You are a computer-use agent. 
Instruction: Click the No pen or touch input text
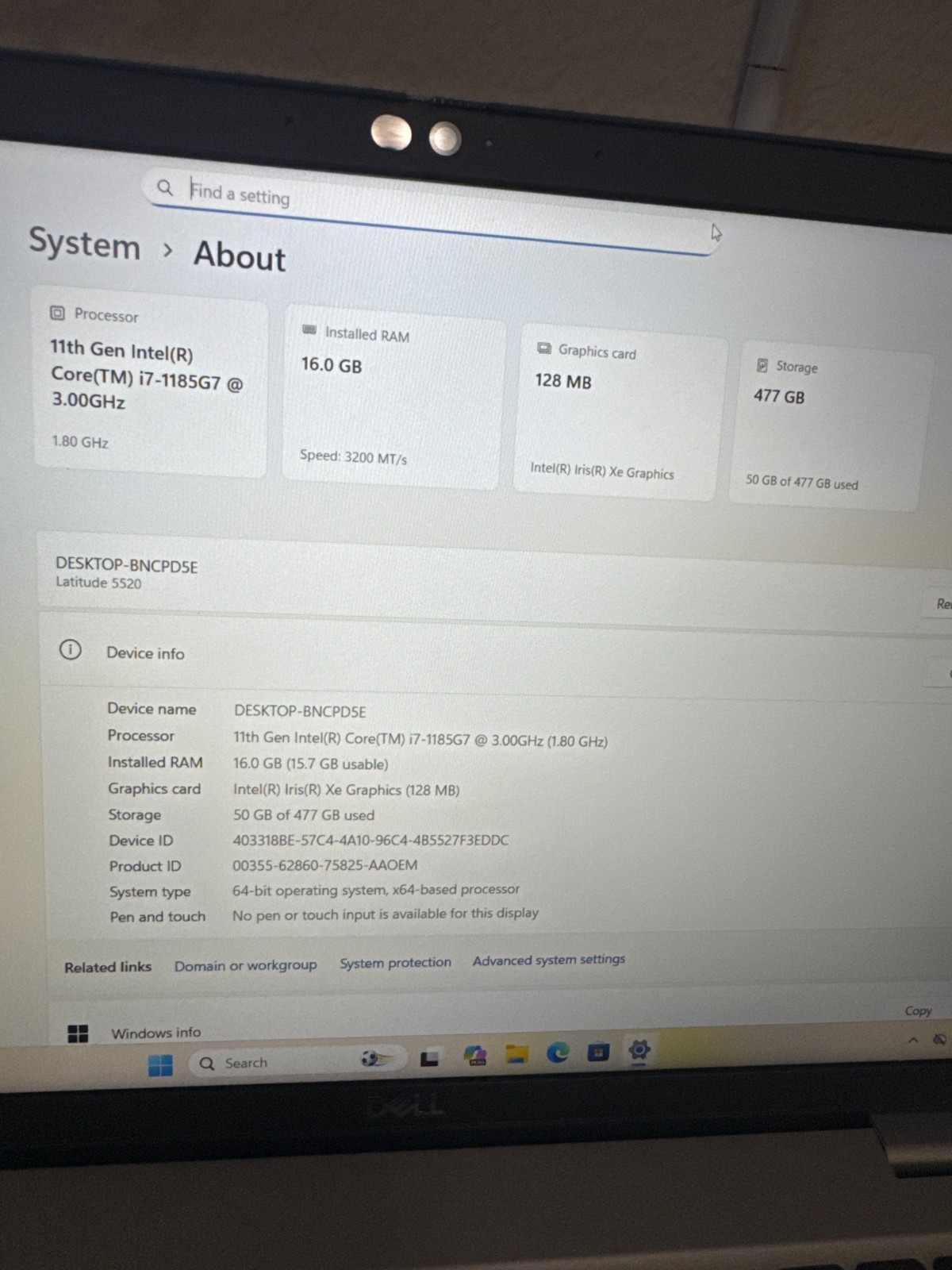pos(385,914)
